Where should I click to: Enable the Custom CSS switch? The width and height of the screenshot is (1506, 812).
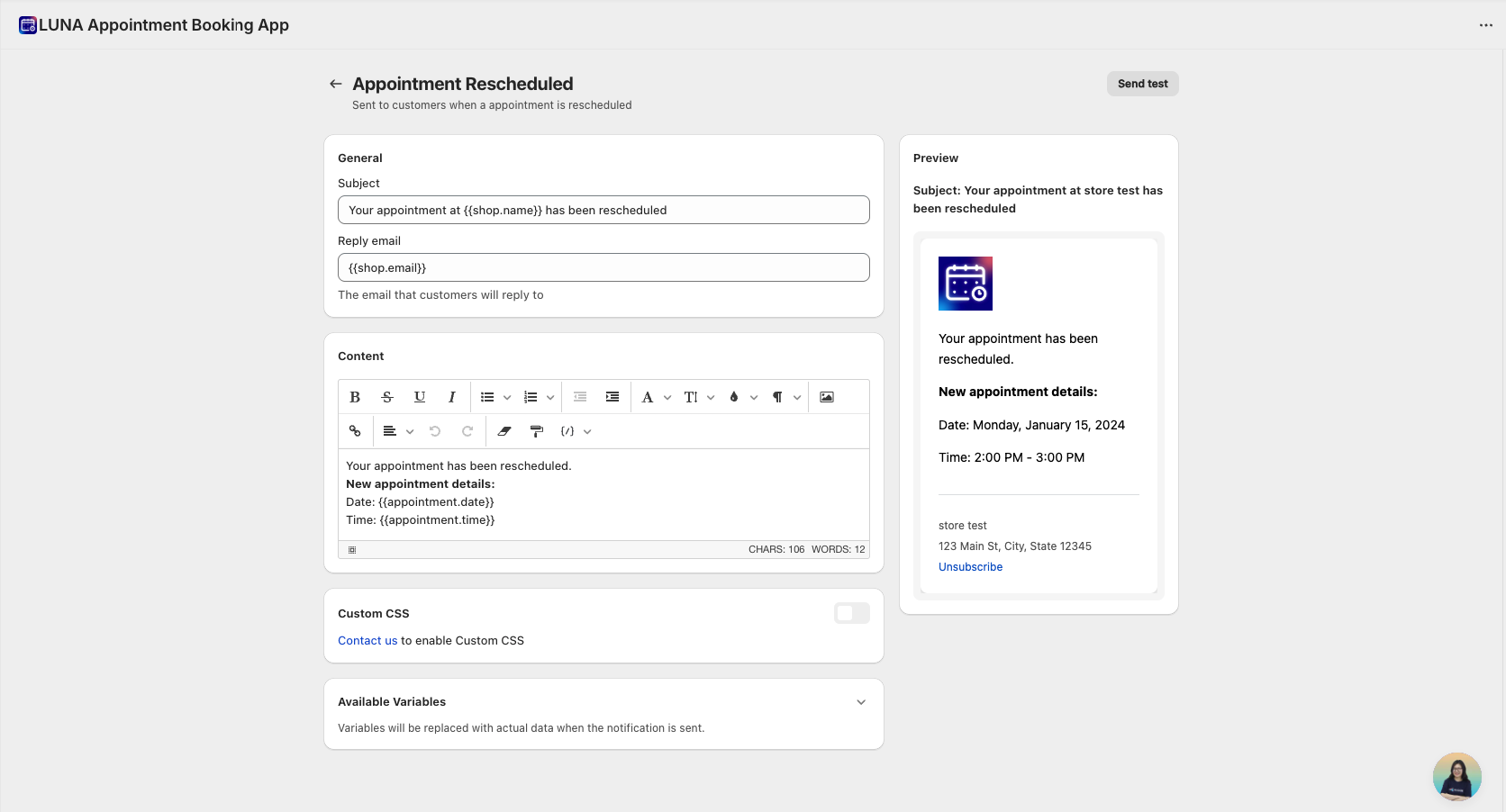point(851,613)
